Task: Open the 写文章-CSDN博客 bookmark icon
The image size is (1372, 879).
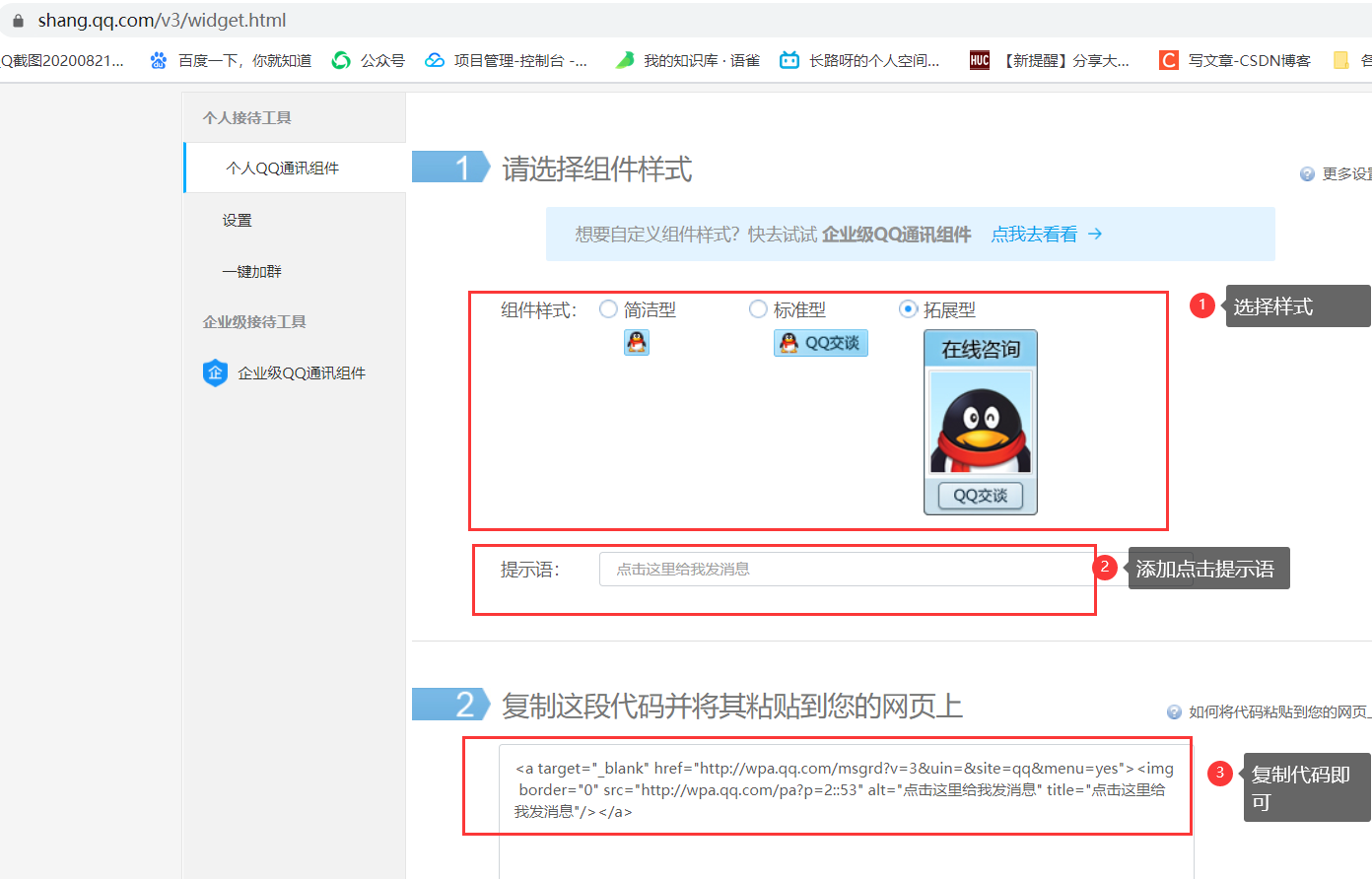Action: coord(1169,60)
